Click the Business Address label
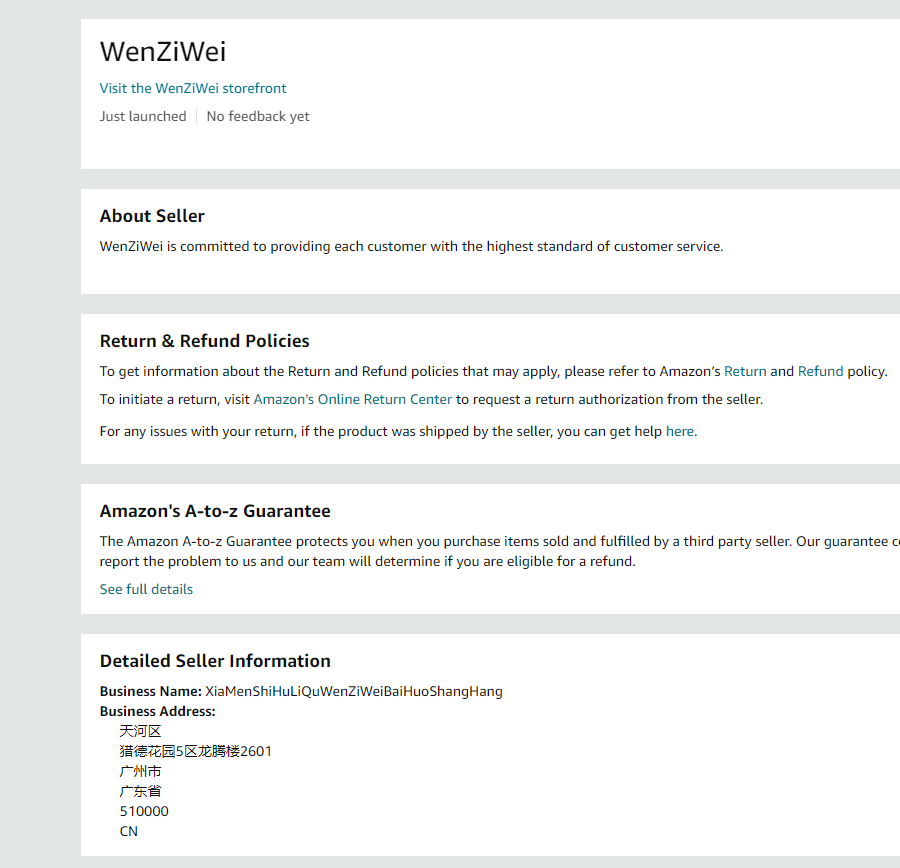The height and width of the screenshot is (868, 900). tap(157, 711)
